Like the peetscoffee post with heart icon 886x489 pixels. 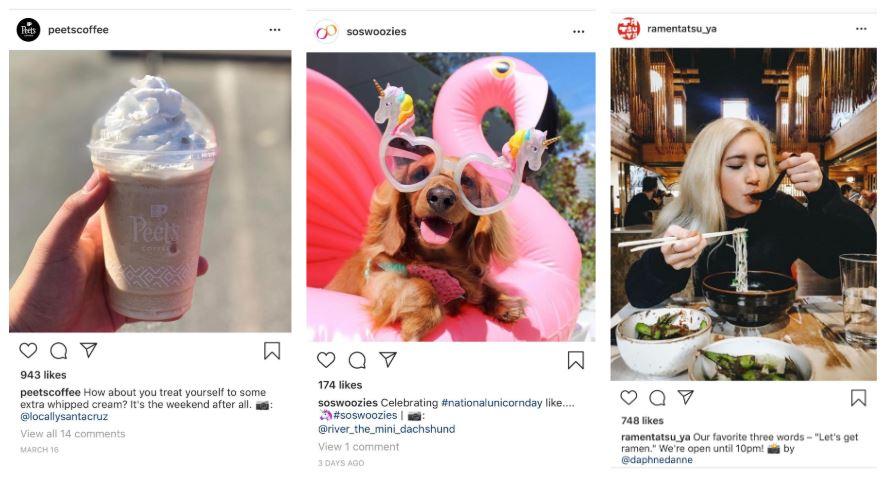coord(28,351)
